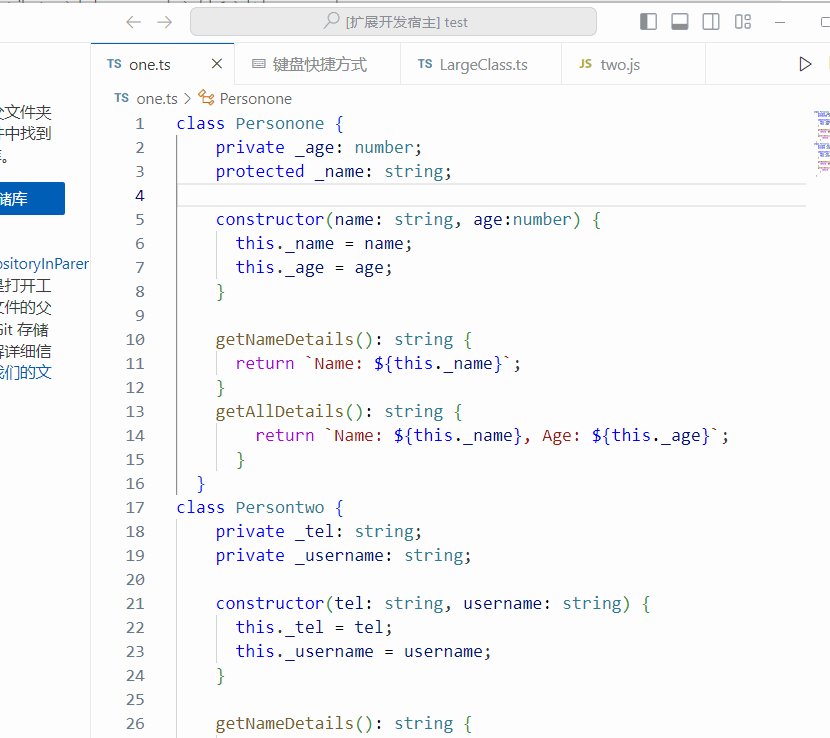Click line number 17 in the gutter
This screenshot has height=738, width=830.
point(135,507)
